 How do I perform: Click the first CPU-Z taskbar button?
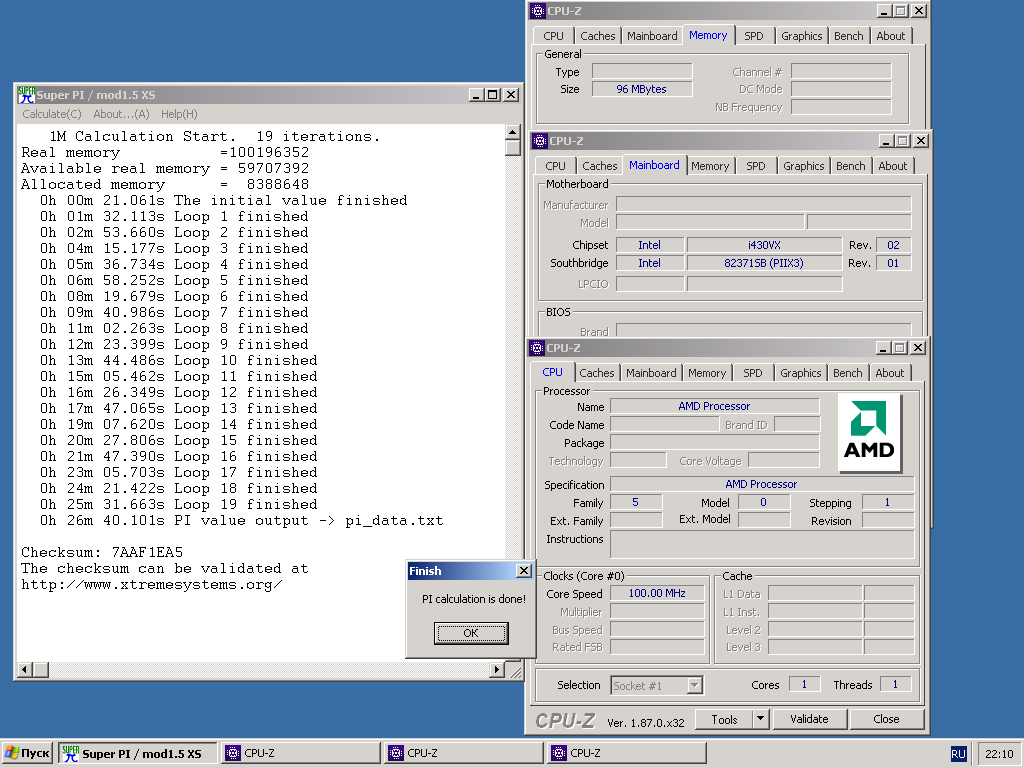(300, 753)
